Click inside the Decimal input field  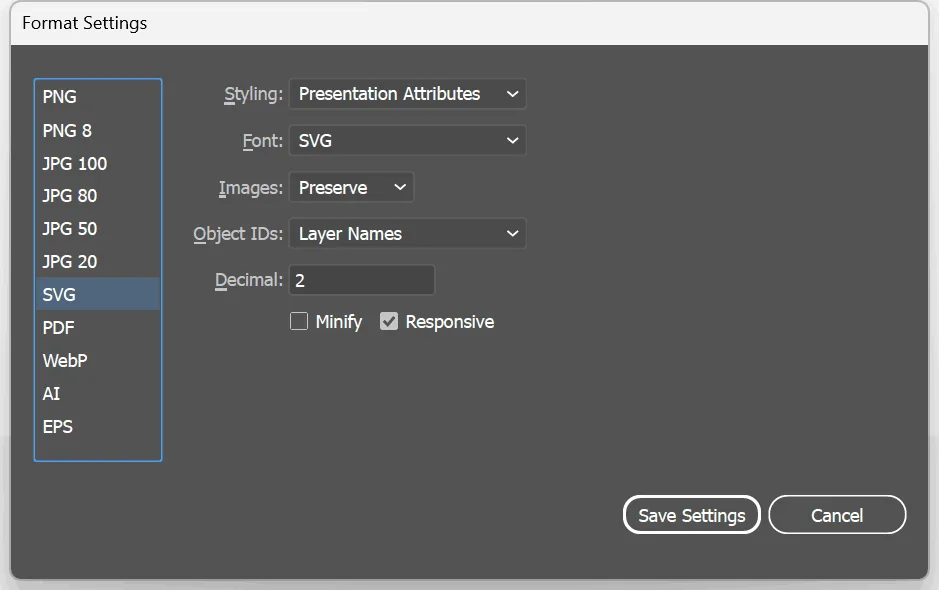(362, 279)
